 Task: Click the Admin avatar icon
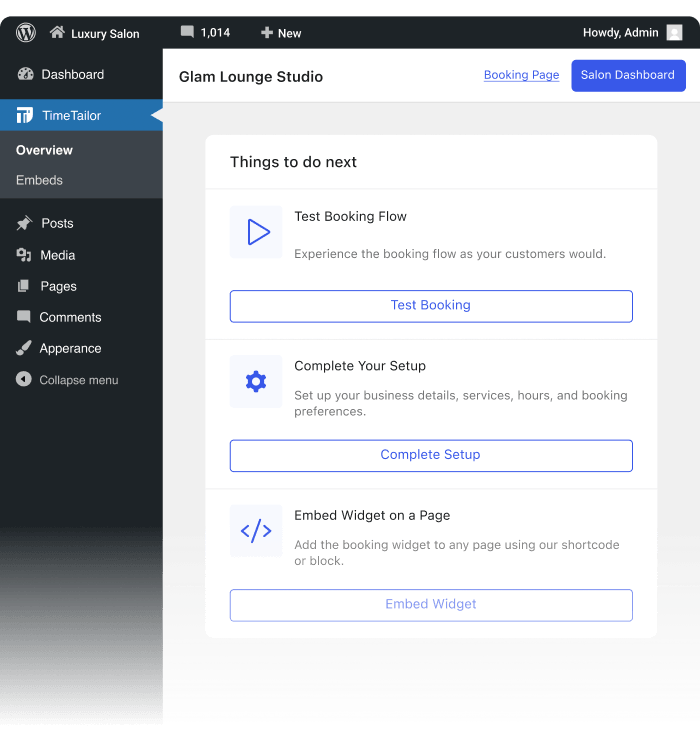(674, 33)
